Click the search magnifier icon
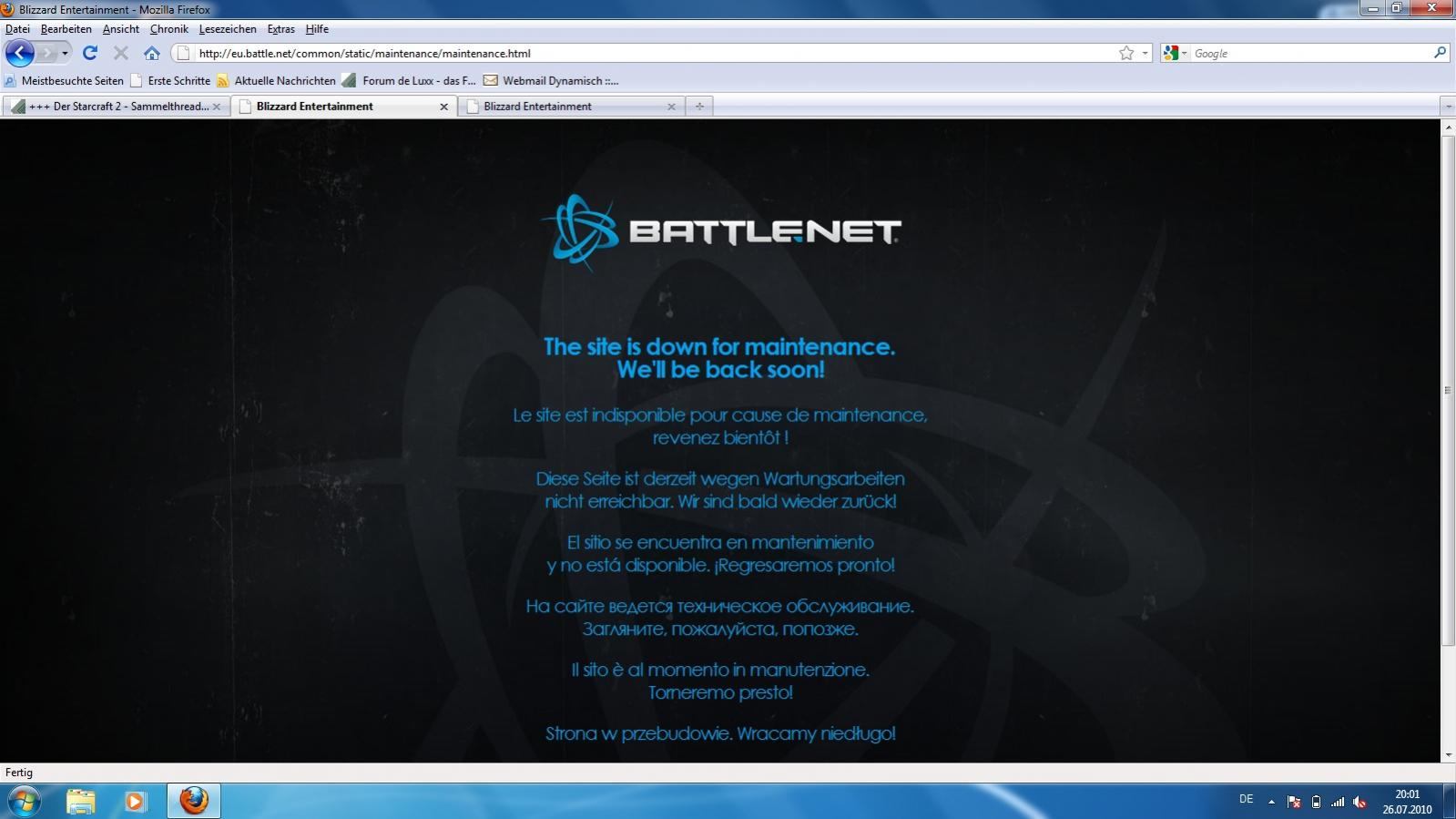The image size is (1456, 819). 1440,53
